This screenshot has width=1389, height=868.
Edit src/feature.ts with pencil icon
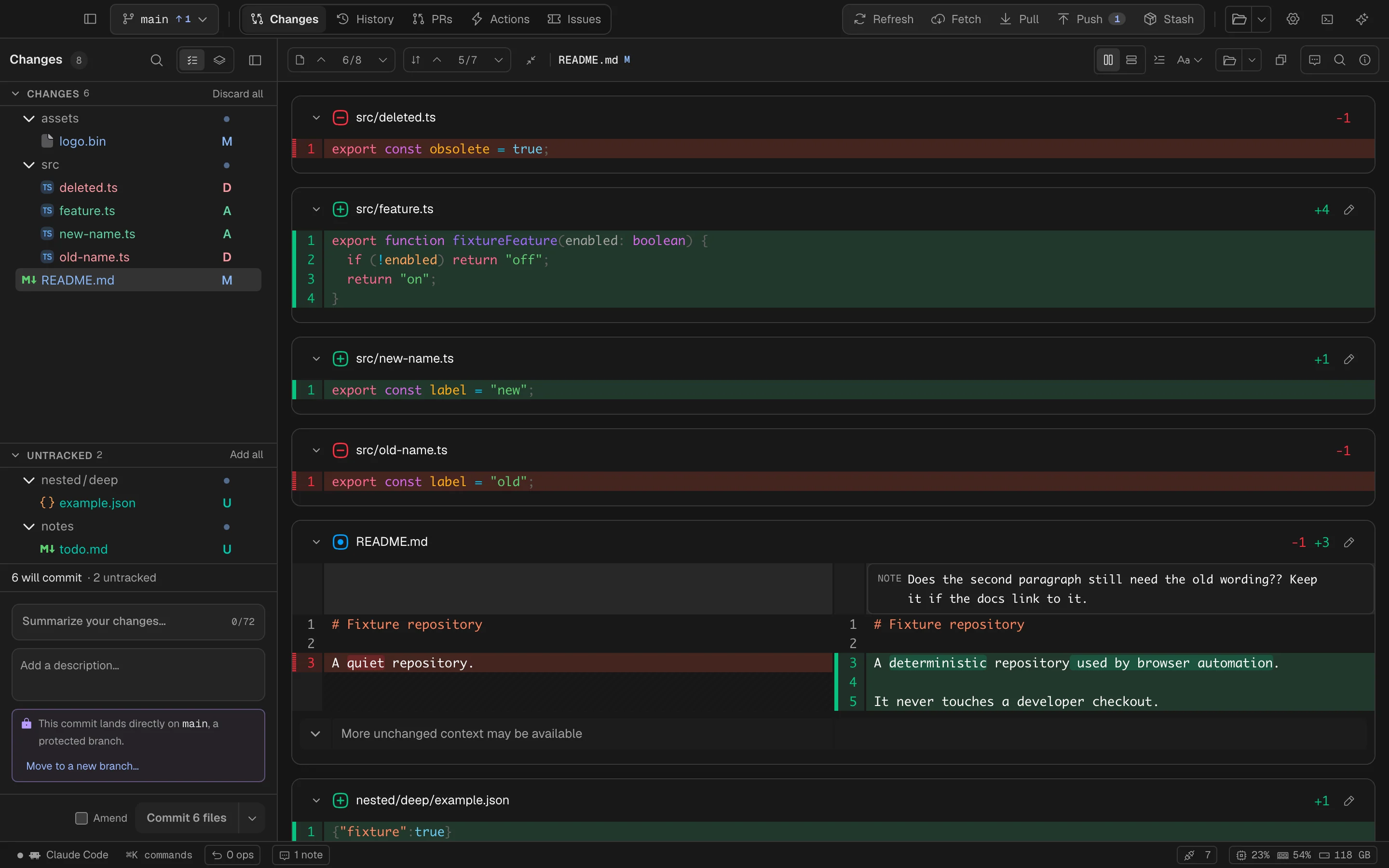pyautogui.click(x=1349, y=210)
